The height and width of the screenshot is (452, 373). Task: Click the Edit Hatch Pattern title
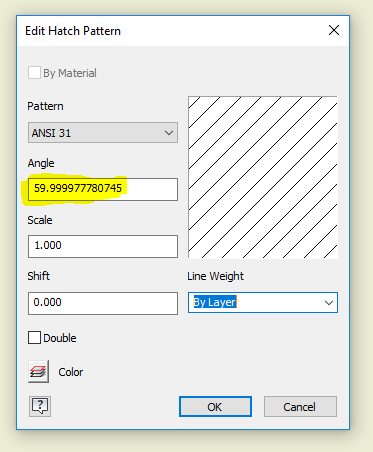[x=73, y=31]
